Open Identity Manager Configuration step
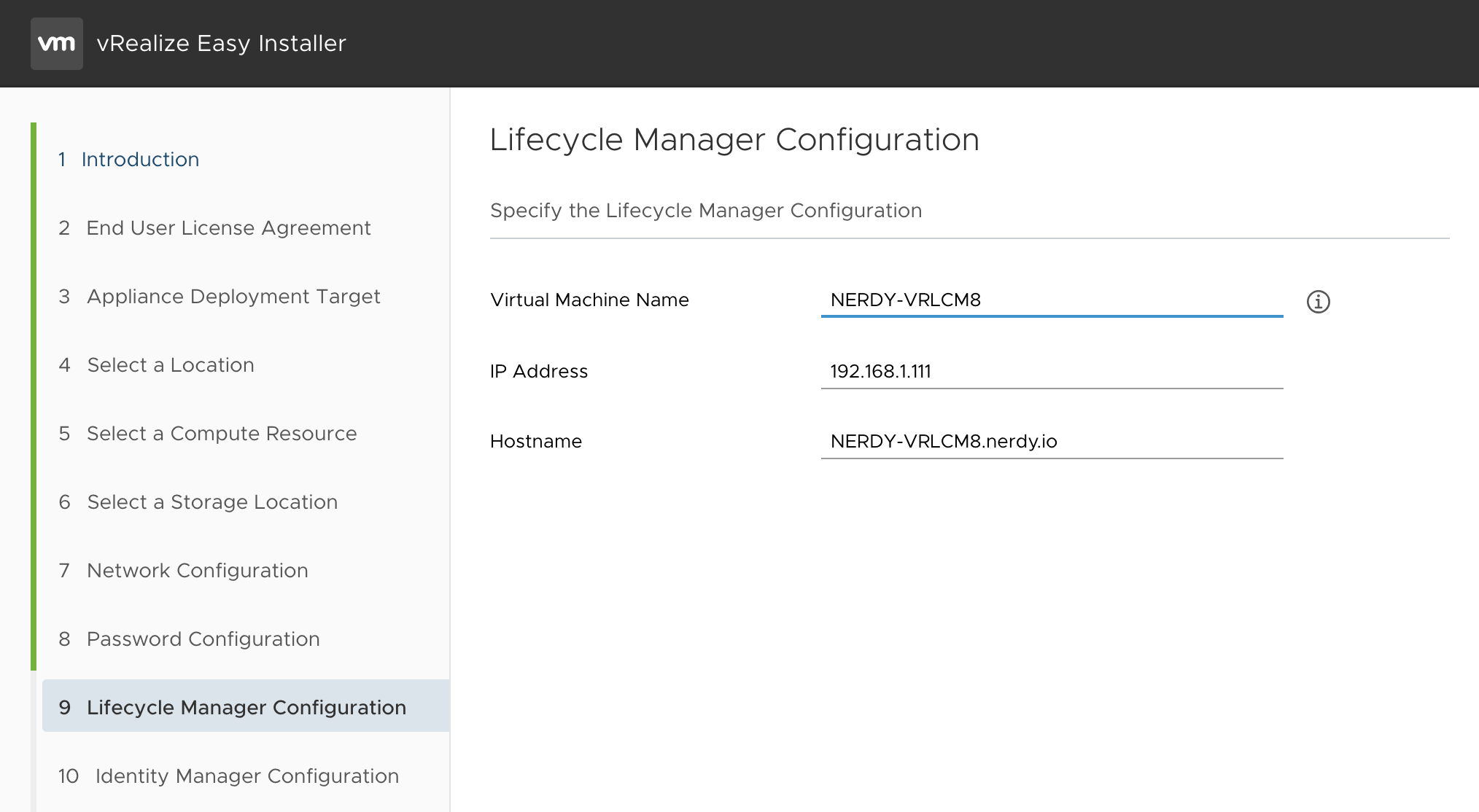The image size is (1479, 812). click(x=228, y=776)
